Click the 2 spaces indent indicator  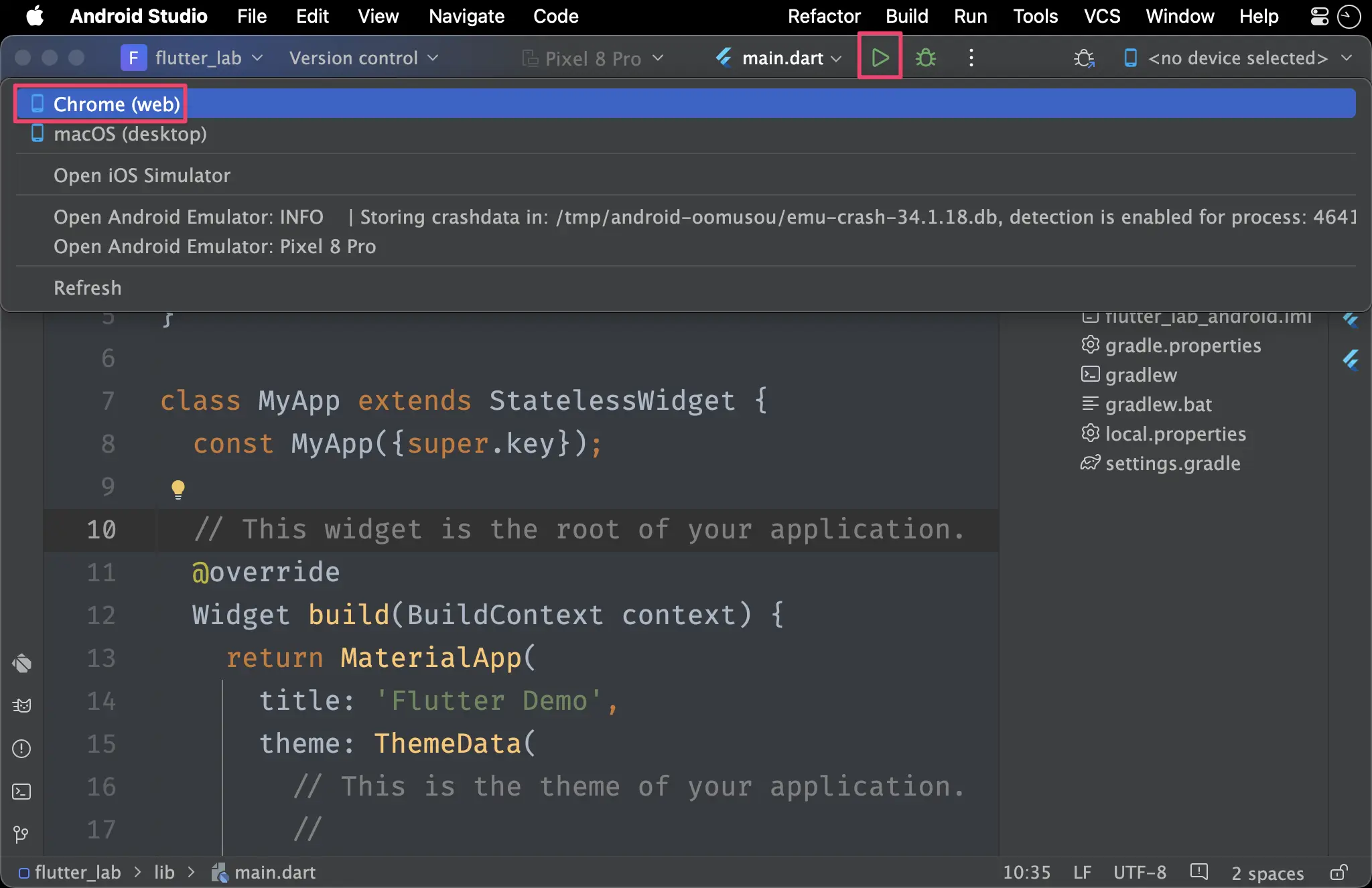pyautogui.click(x=1267, y=873)
